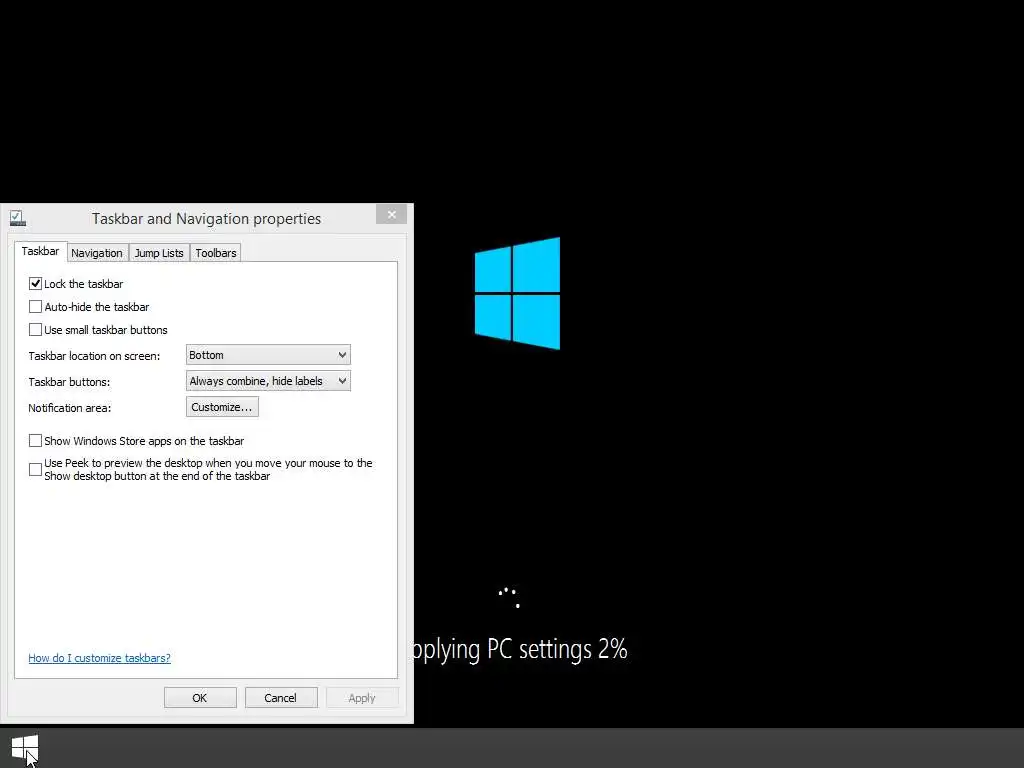Open the Start button on the taskbar
Screen dimensions: 1024x768
click(25, 748)
